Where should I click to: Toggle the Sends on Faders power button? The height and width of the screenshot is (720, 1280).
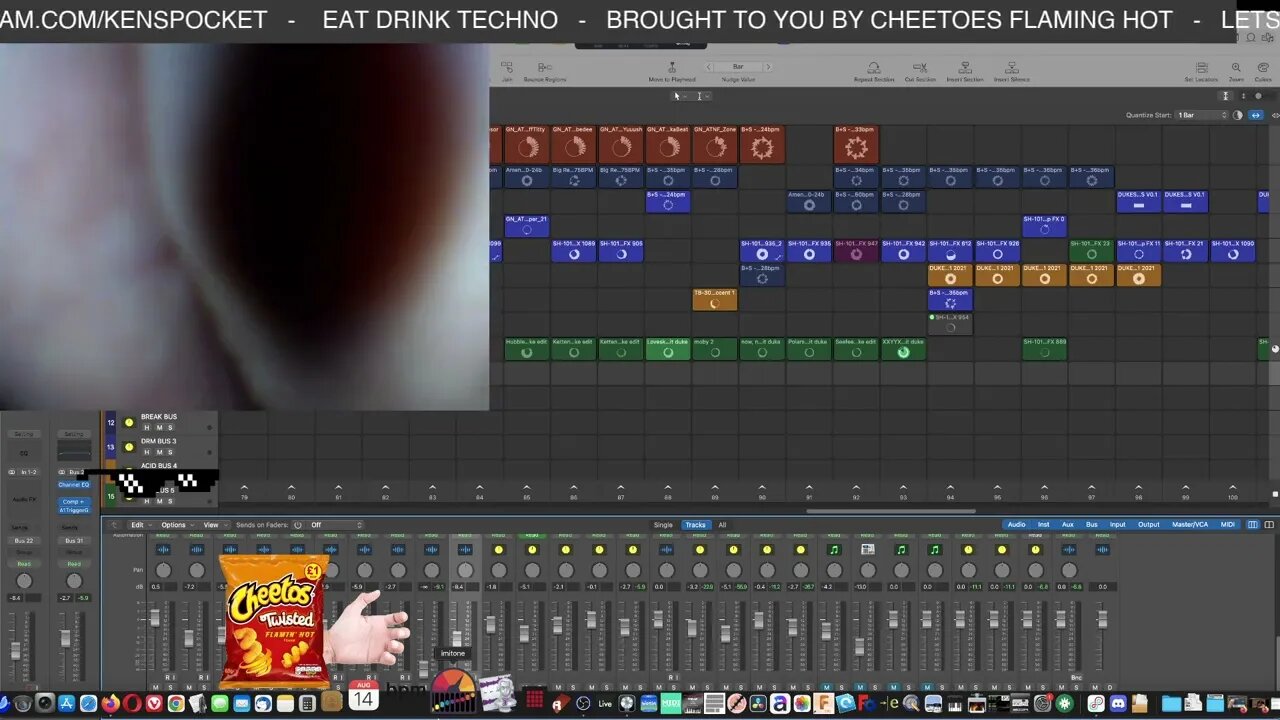click(298, 525)
